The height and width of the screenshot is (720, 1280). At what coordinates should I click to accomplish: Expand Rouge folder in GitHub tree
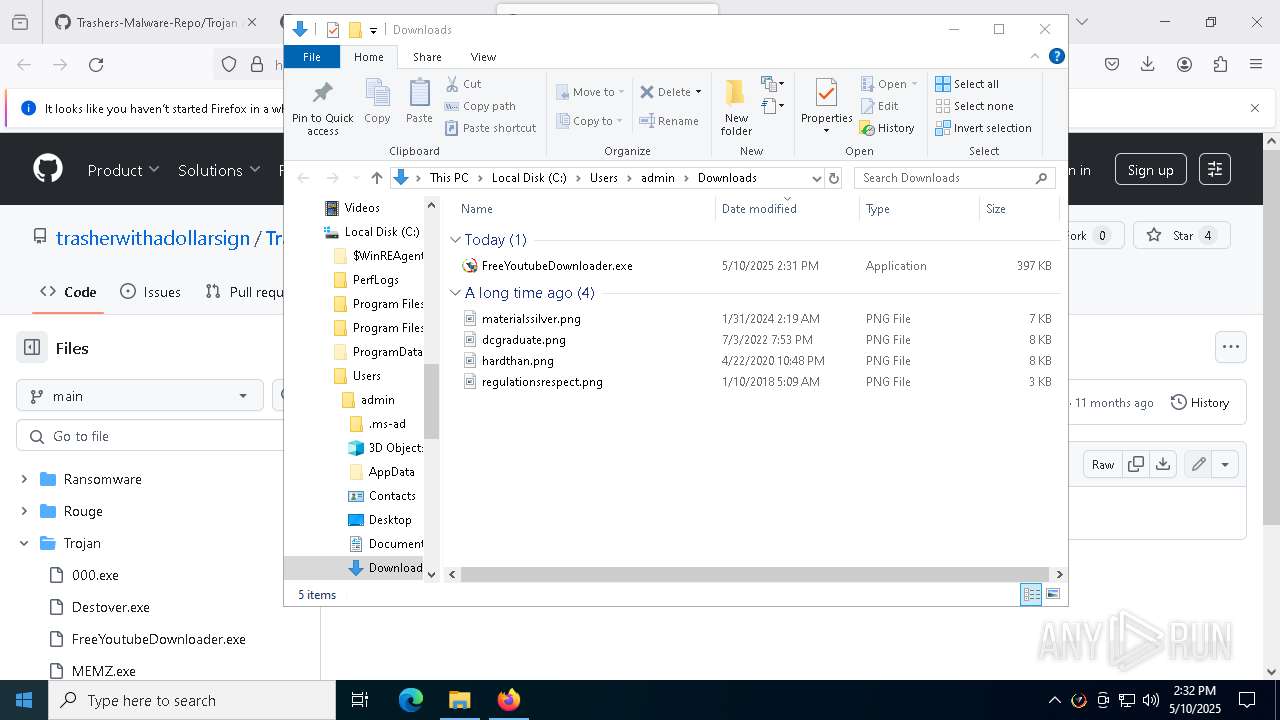[x=24, y=511]
